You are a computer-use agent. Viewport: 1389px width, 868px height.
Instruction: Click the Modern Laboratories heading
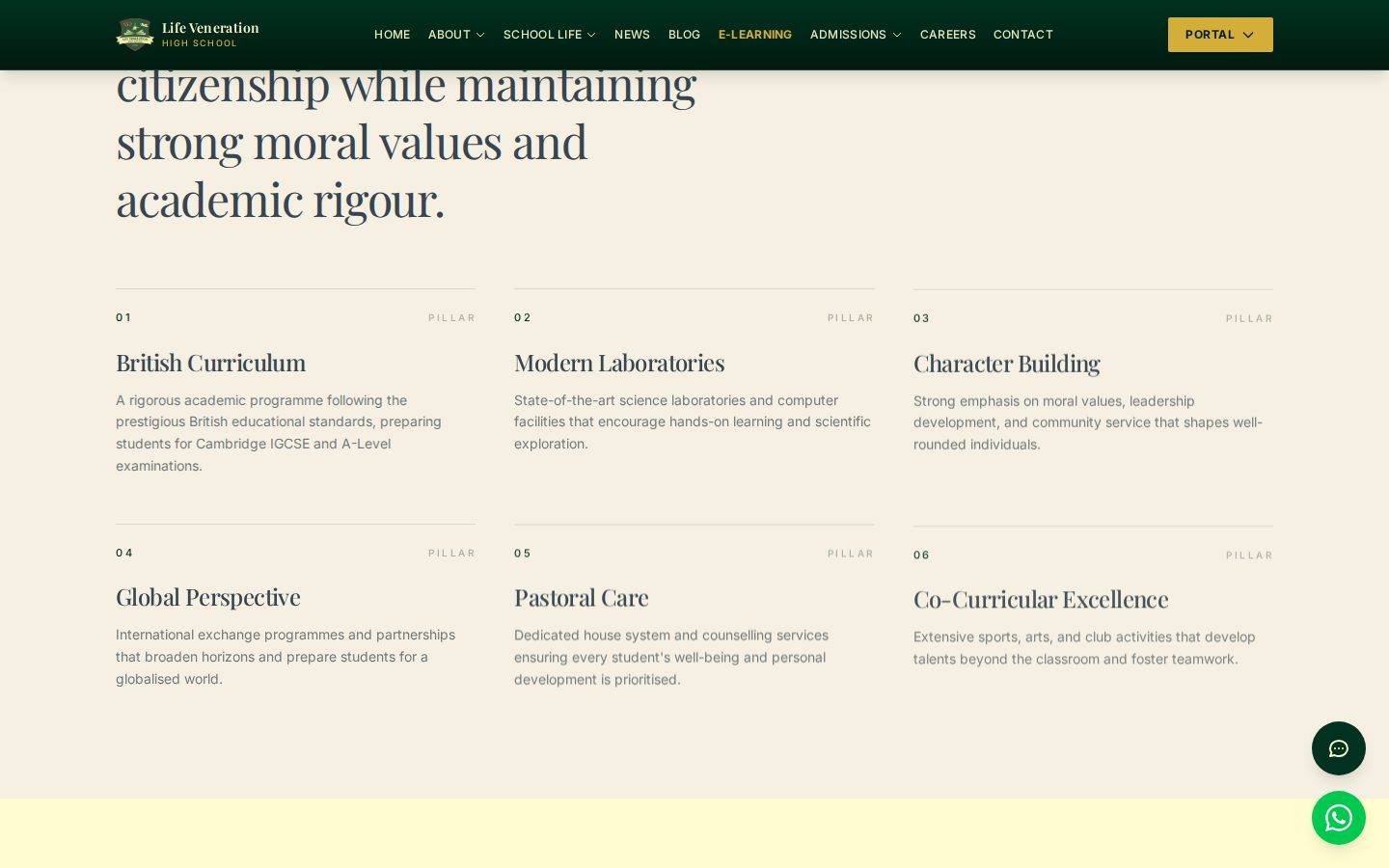(x=619, y=363)
